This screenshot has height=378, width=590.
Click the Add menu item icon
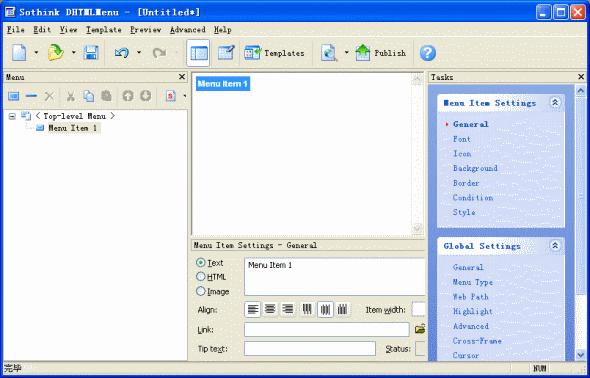14,96
